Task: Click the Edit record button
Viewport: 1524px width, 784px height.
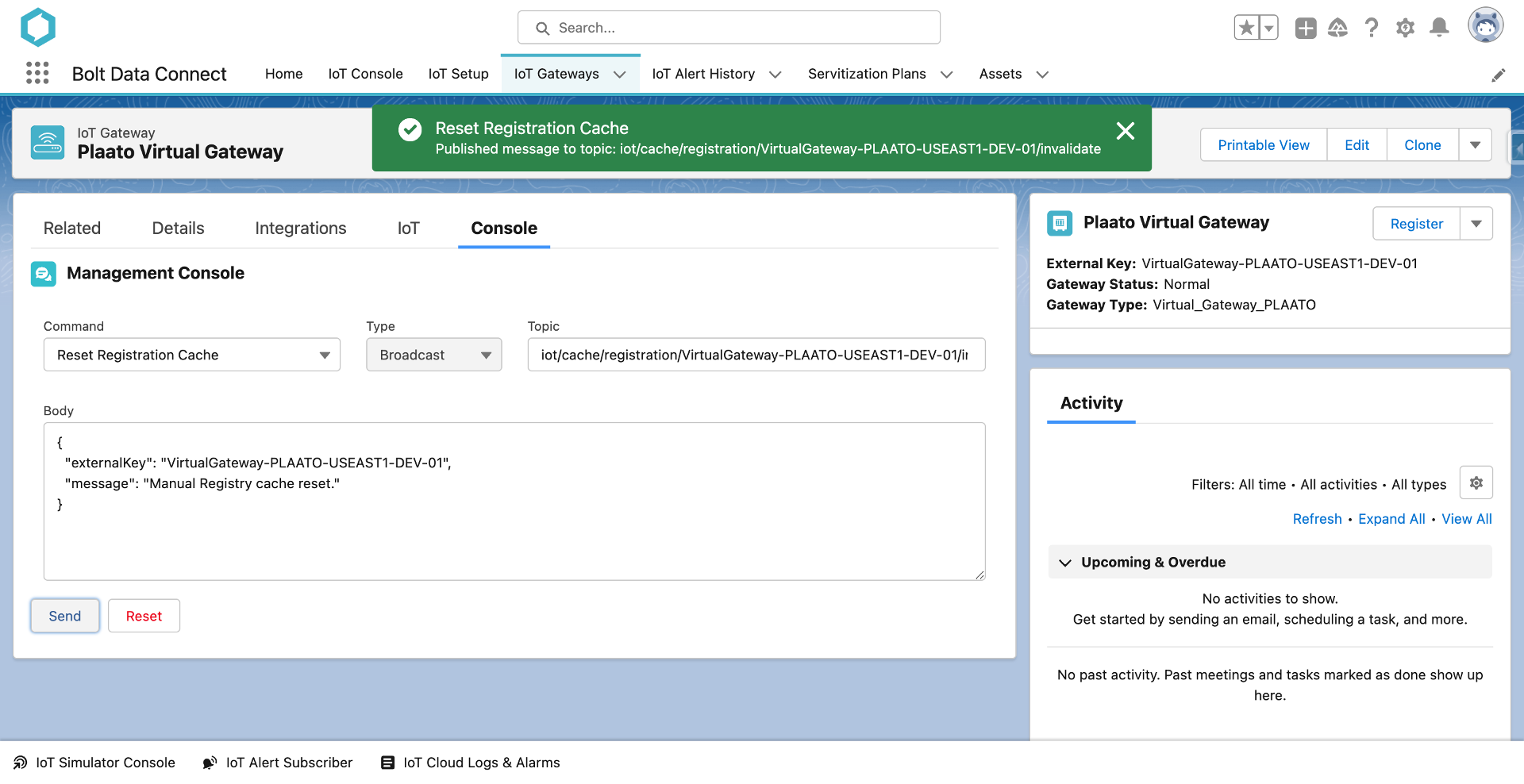Action: click(x=1357, y=145)
